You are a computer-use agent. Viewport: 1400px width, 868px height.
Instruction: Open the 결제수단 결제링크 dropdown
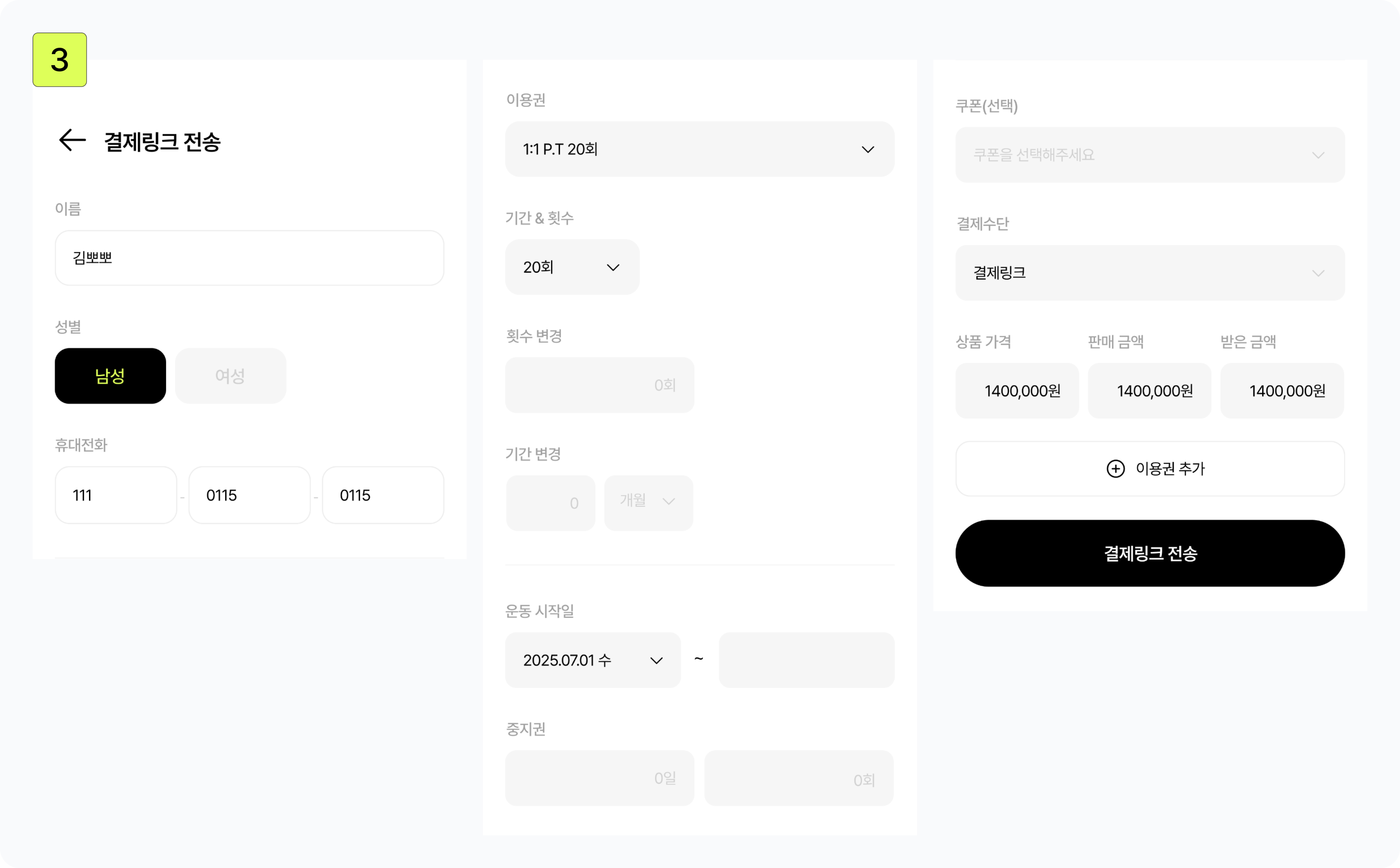(x=1150, y=273)
